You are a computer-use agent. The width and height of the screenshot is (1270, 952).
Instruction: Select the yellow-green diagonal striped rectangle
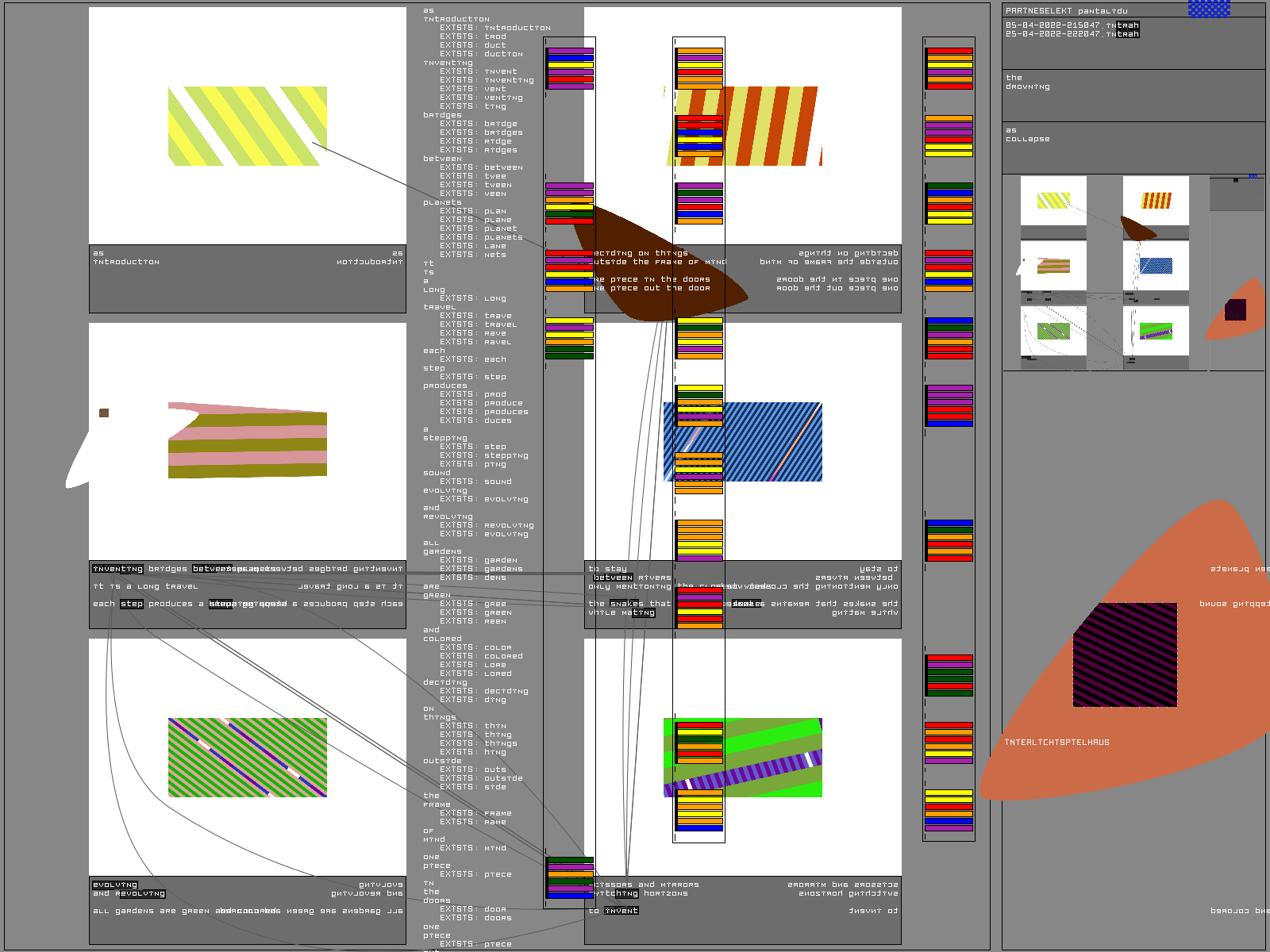coord(248,126)
